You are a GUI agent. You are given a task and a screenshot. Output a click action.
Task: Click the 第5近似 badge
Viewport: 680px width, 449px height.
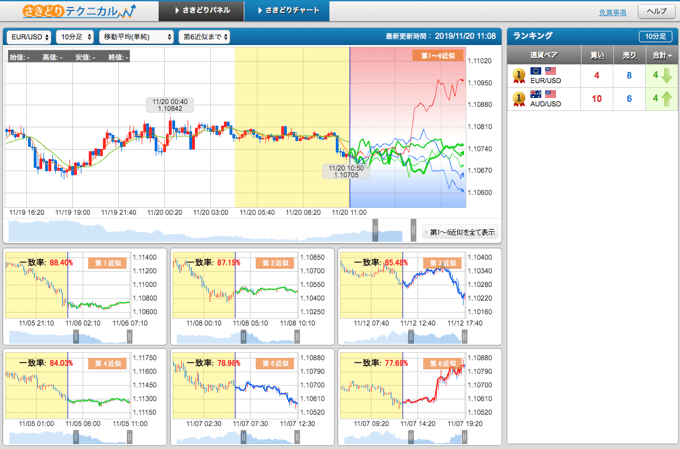tap(275, 364)
